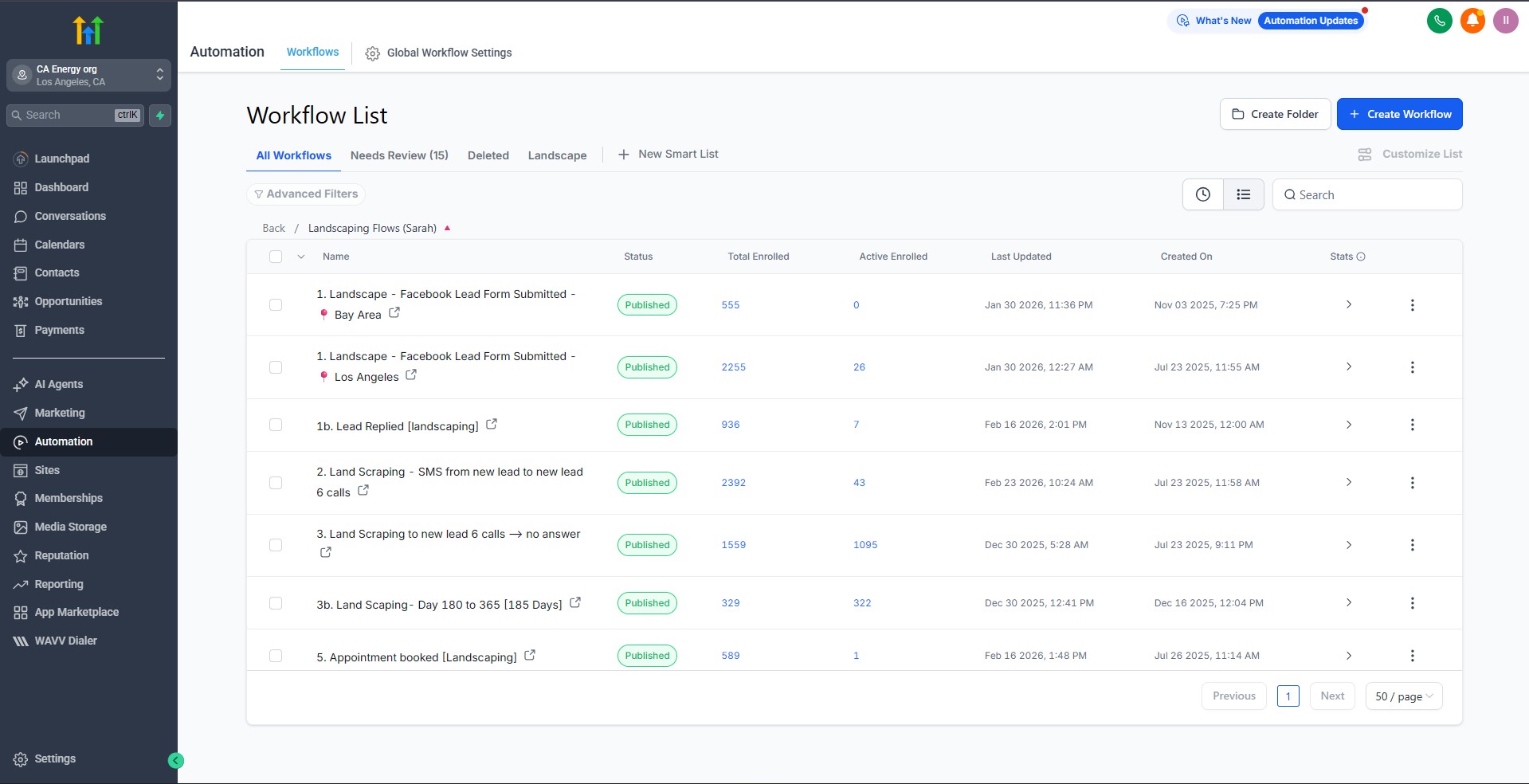This screenshot has height=784, width=1529.
Task: Open the orange notifications bell
Action: pyautogui.click(x=1472, y=21)
